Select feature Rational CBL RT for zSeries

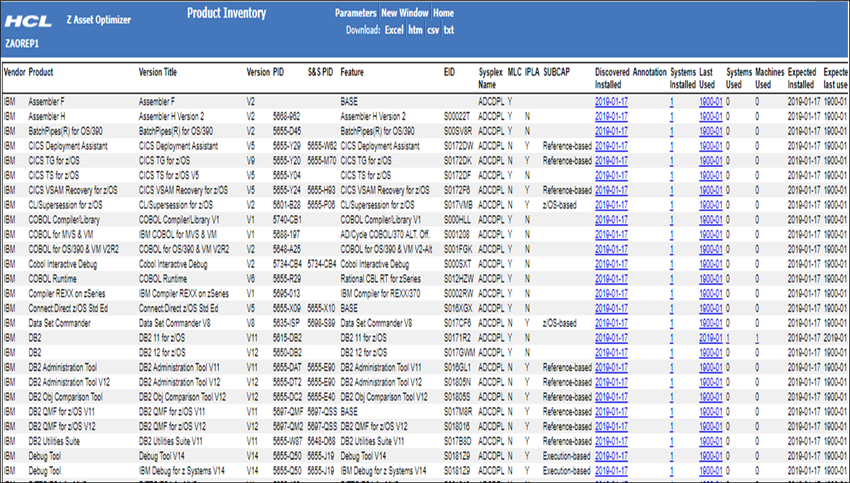381,279
